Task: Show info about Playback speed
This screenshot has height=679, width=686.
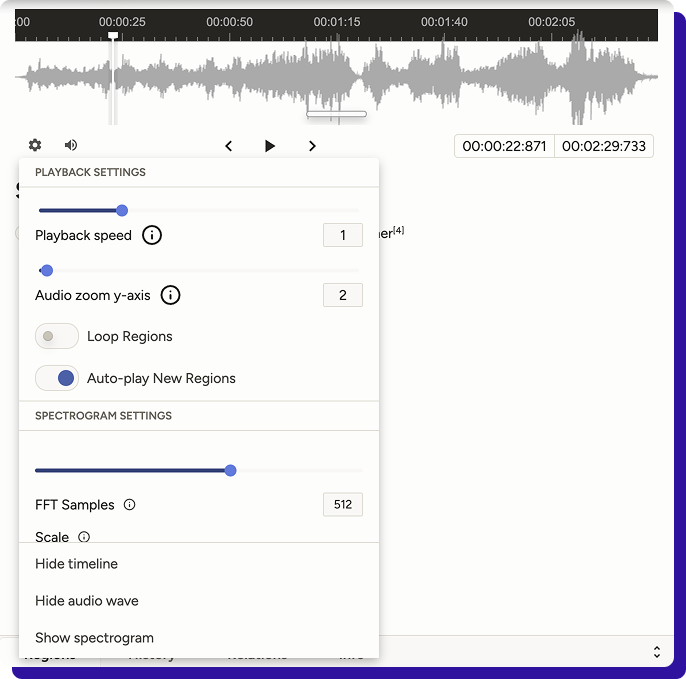Action: pyautogui.click(x=152, y=235)
